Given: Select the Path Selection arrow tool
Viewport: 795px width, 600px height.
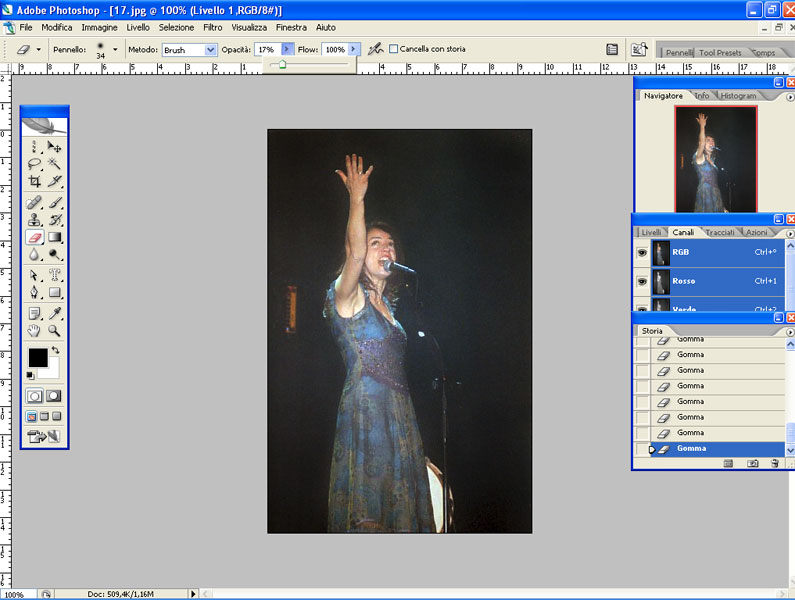Looking at the screenshot, I should [34, 275].
